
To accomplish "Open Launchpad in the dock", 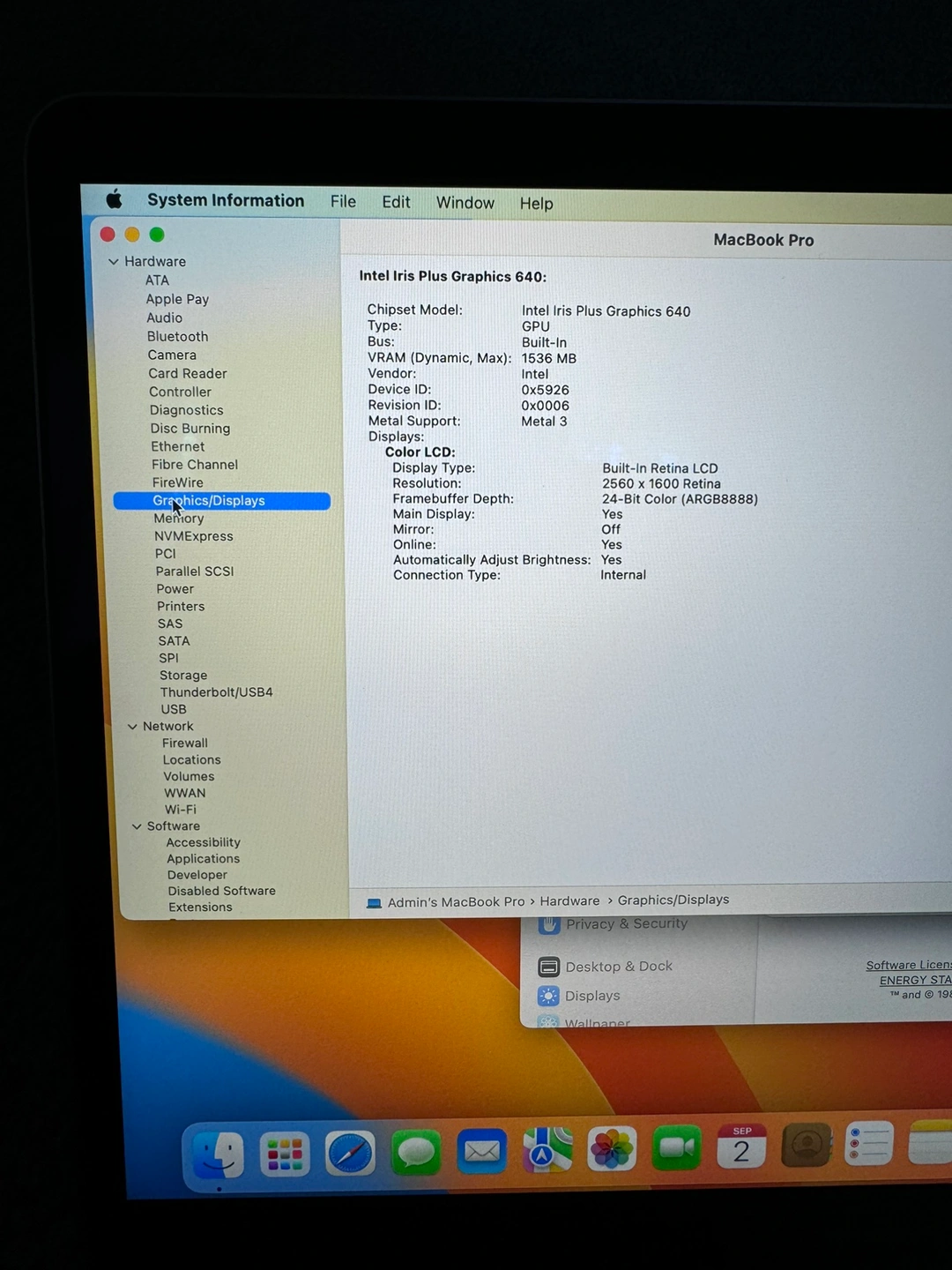I will (285, 1154).
